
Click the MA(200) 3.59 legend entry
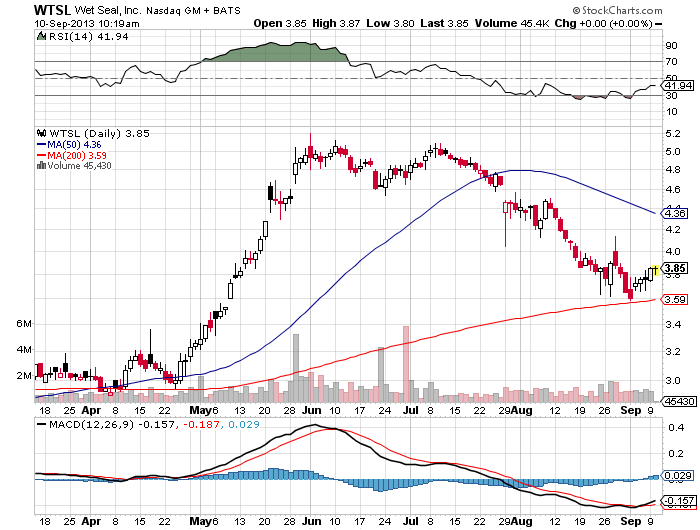click(x=72, y=155)
